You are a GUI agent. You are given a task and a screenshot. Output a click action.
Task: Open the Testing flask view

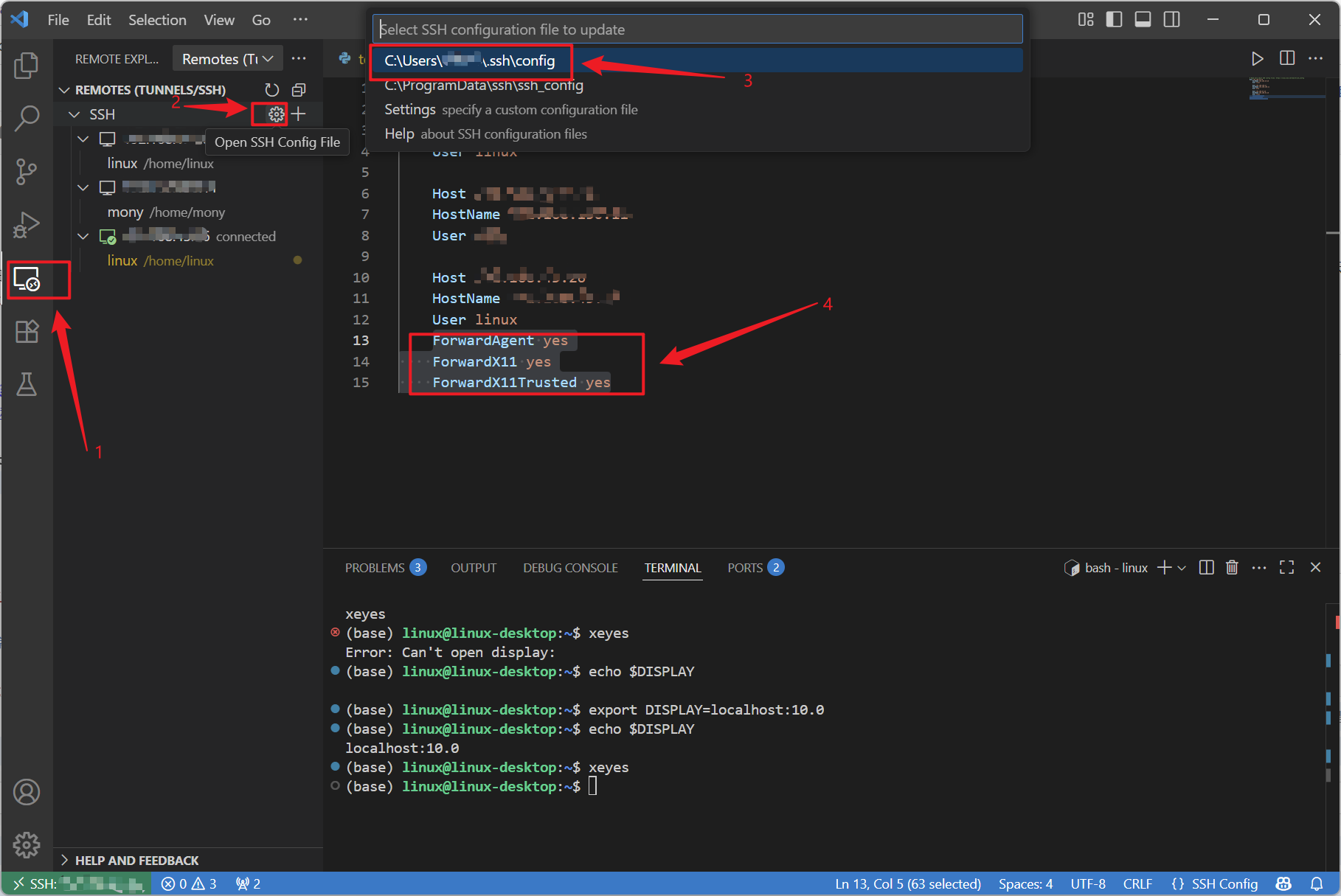coord(27,384)
